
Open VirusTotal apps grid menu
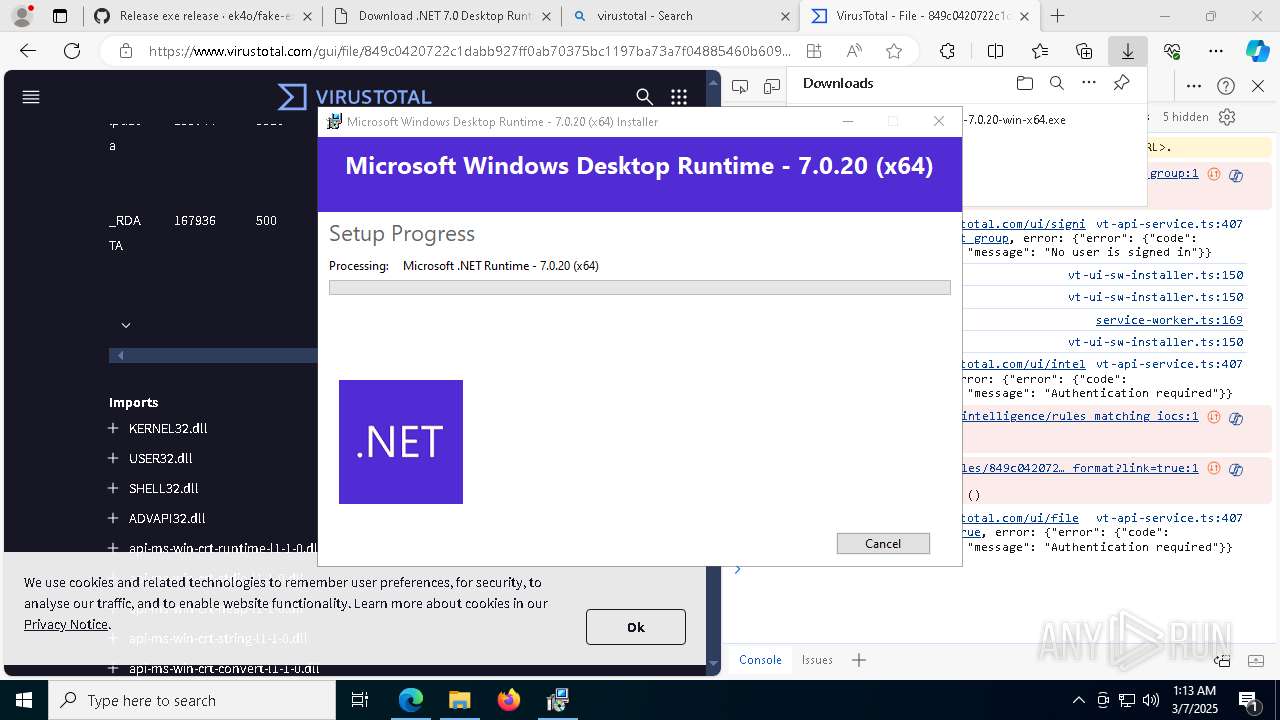tap(679, 97)
